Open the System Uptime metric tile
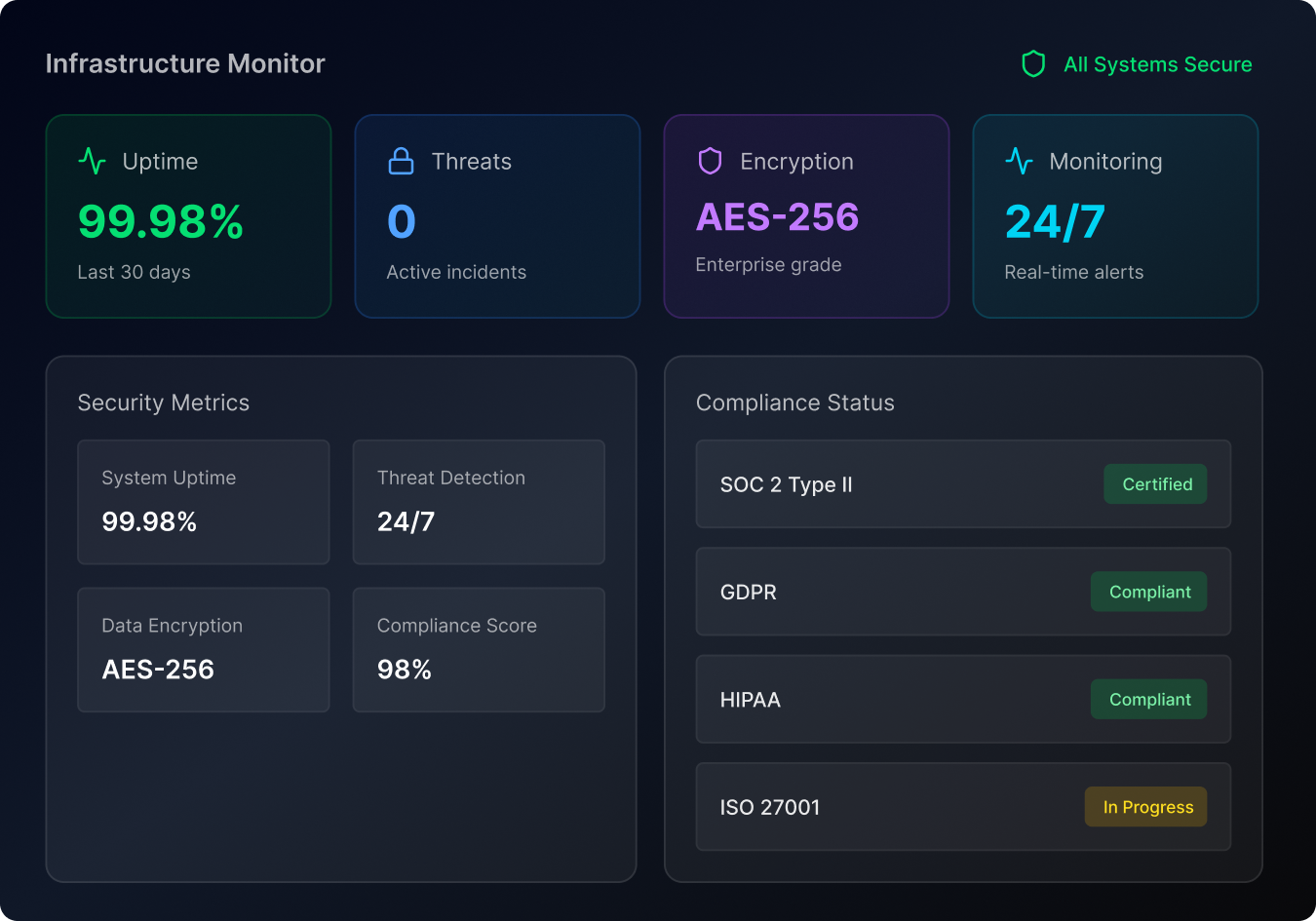Screen dimensions: 1316x921 click(203, 502)
